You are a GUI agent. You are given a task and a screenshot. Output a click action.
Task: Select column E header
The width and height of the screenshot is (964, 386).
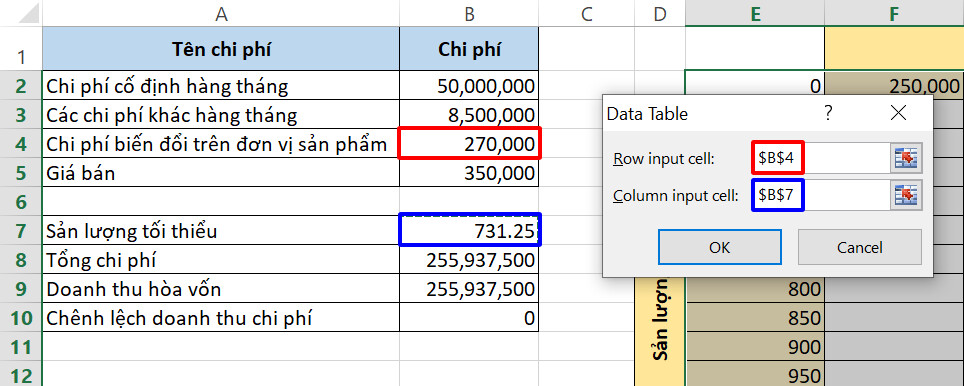pos(755,13)
